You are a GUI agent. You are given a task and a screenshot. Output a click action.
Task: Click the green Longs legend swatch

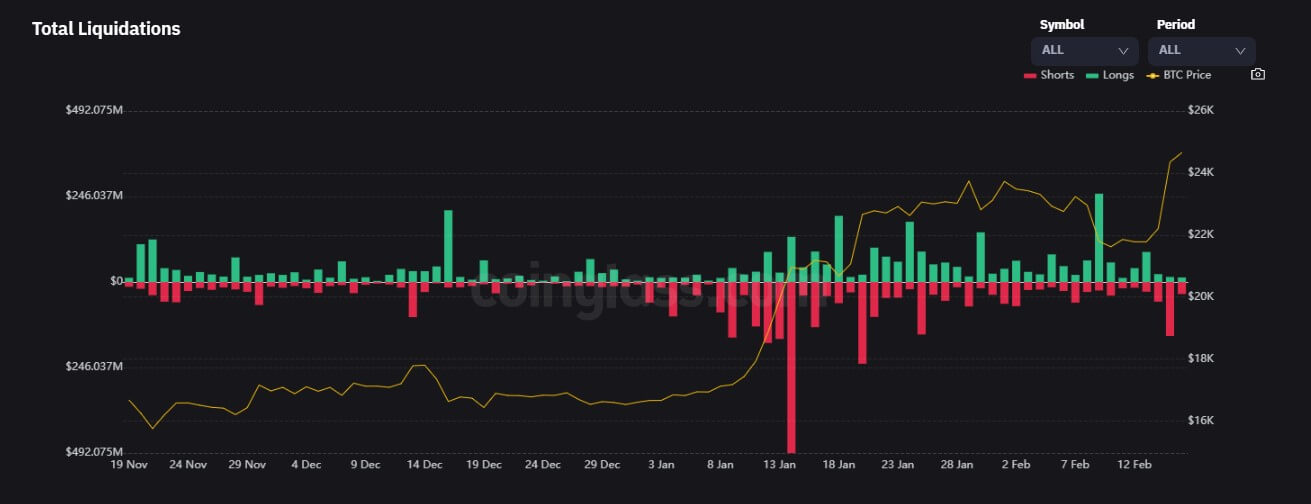coord(1092,75)
